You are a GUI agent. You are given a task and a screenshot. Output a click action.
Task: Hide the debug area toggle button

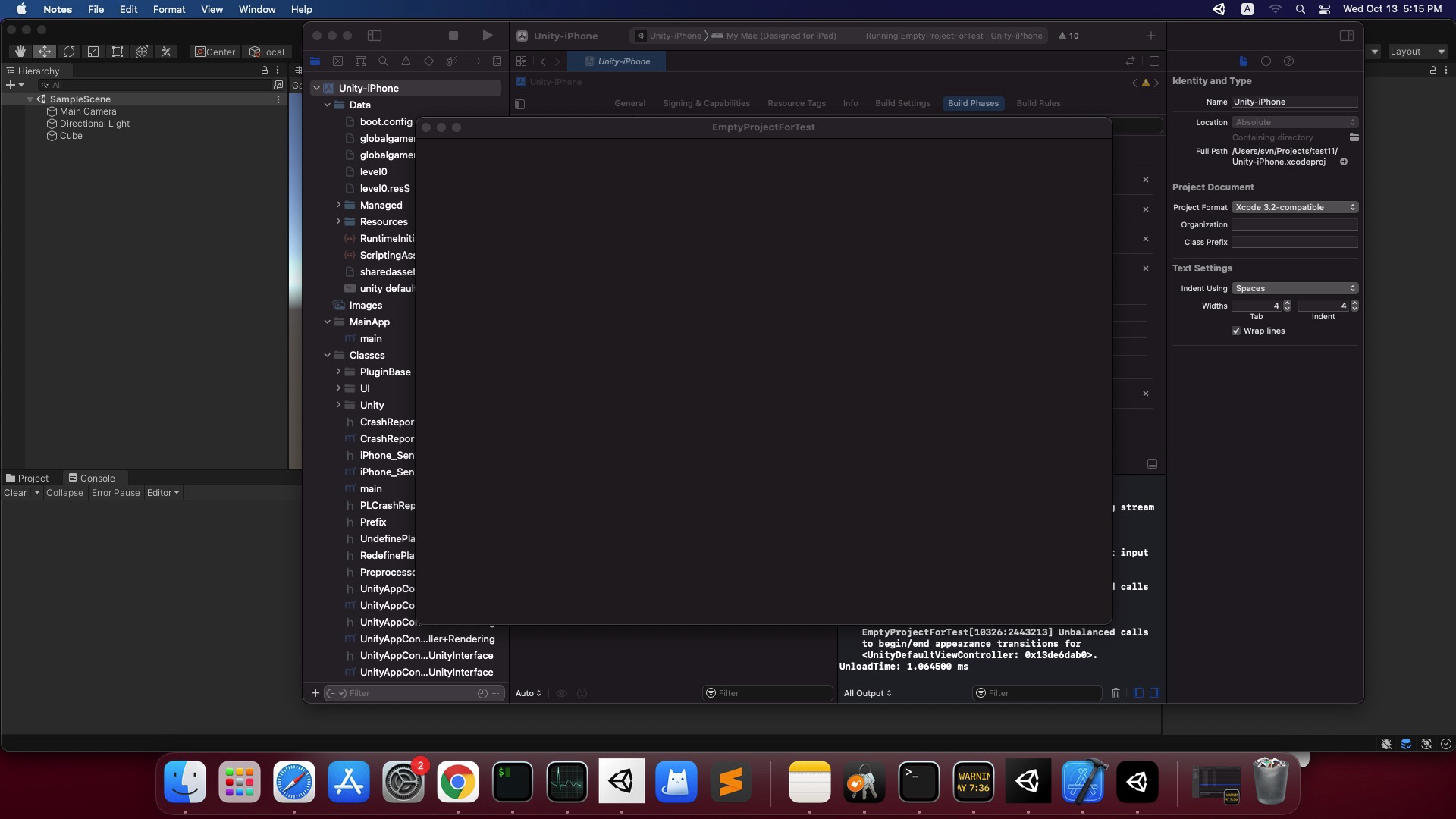pyautogui.click(x=1152, y=464)
